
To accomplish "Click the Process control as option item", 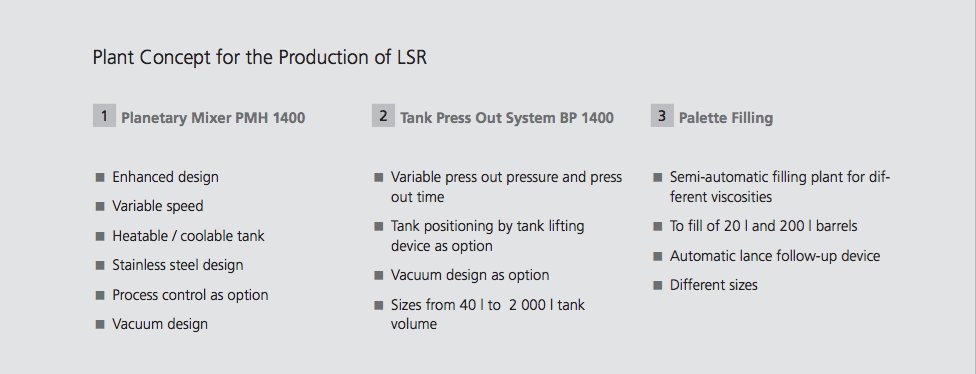I will pos(190,295).
